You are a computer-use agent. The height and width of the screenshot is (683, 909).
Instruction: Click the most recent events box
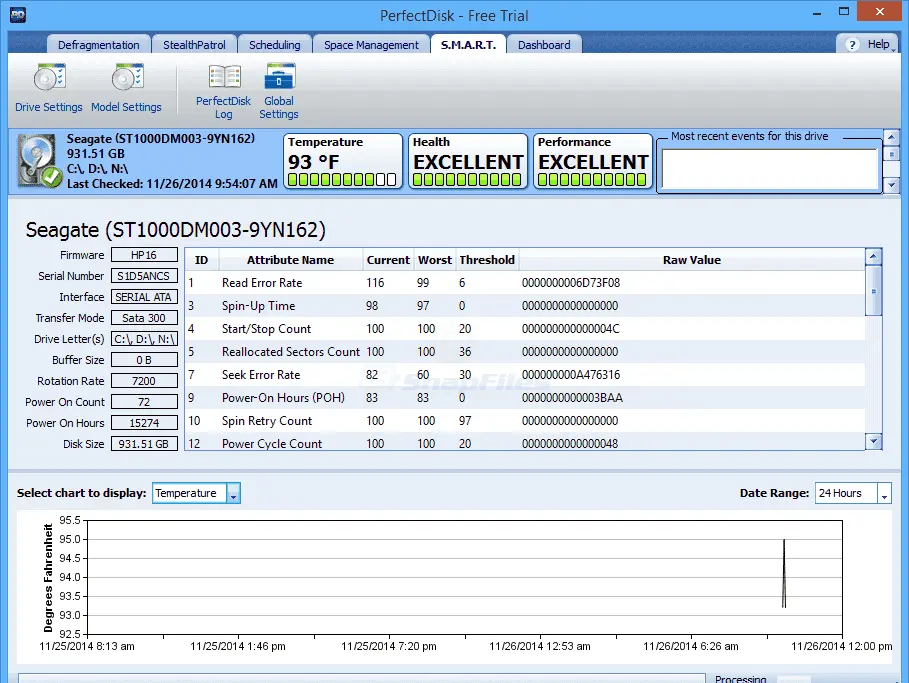click(x=770, y=169)
